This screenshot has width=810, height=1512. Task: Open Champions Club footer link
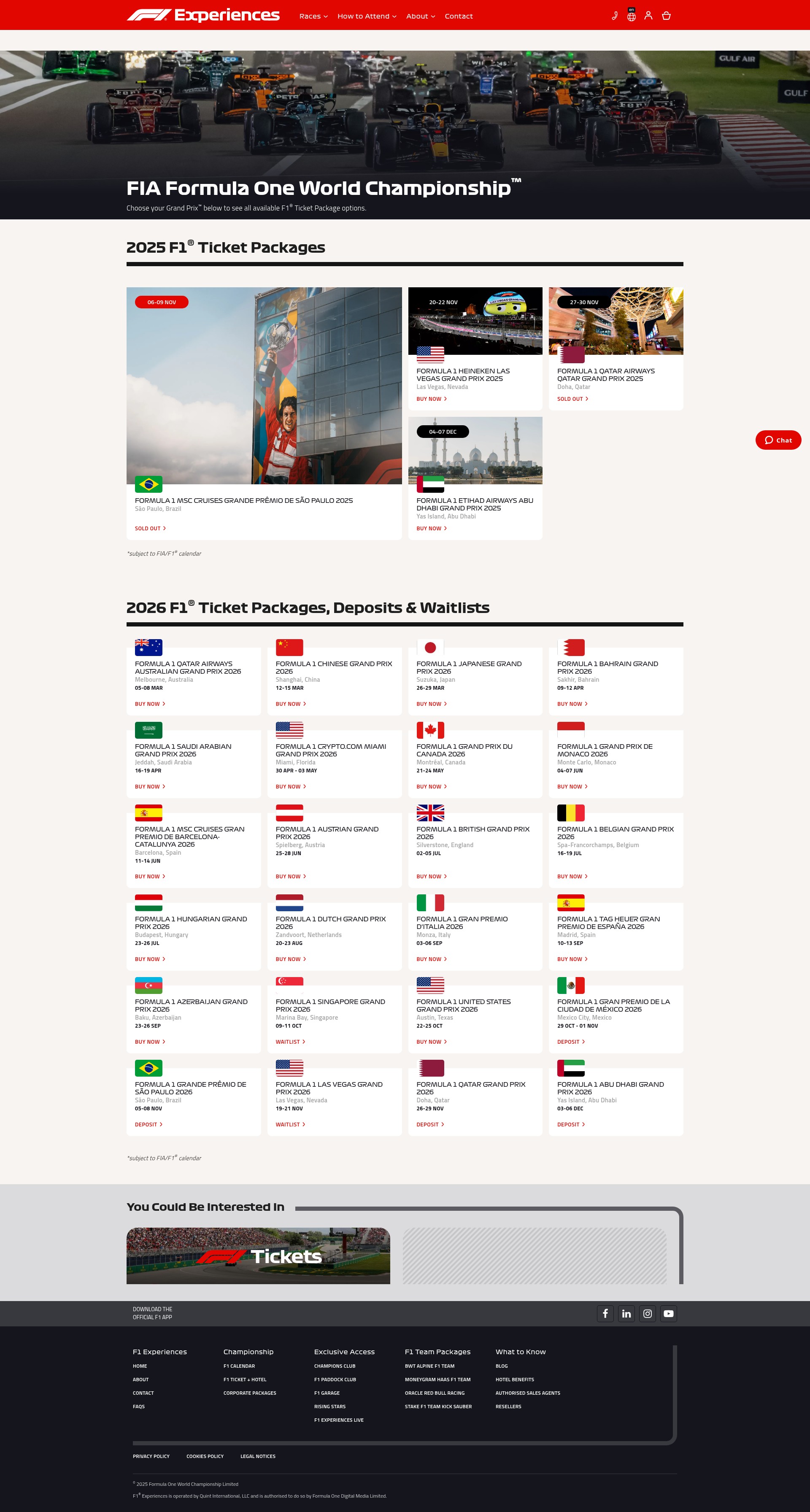tap(335, 1366)
